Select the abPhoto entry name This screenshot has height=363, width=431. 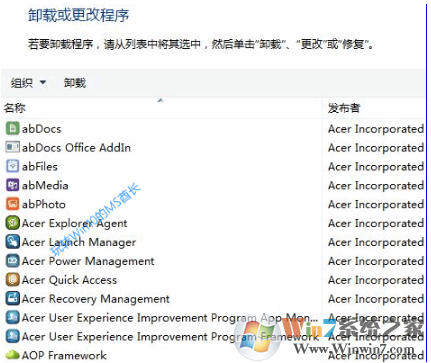click(44, 204)
